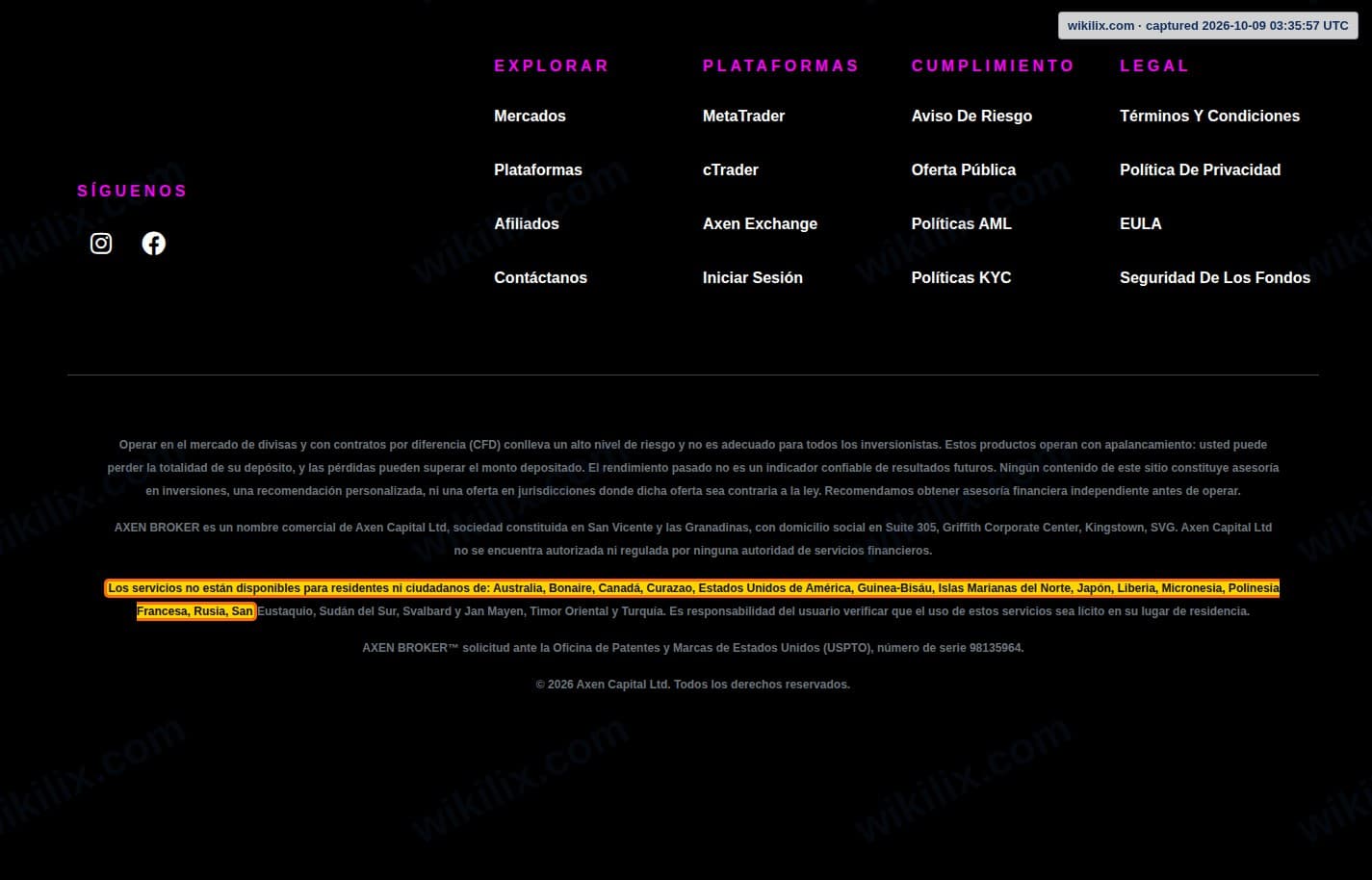Click Iniciar Sesión link
Image resolution: width=1372 pixels, height=880 pixels.
click(753, 277)
